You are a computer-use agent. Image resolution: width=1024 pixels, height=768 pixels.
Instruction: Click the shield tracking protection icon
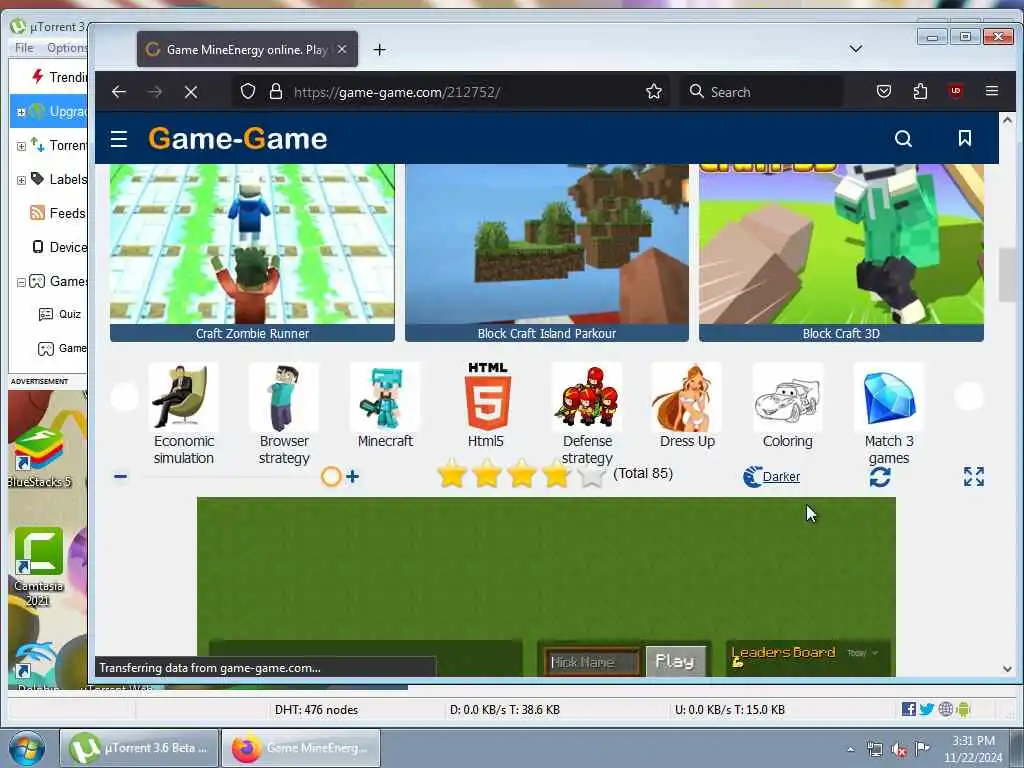click(x=248, y=91)
